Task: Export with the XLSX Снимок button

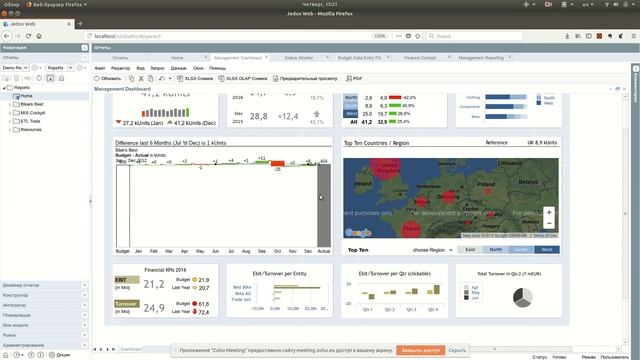Action: tap(195, 78)
